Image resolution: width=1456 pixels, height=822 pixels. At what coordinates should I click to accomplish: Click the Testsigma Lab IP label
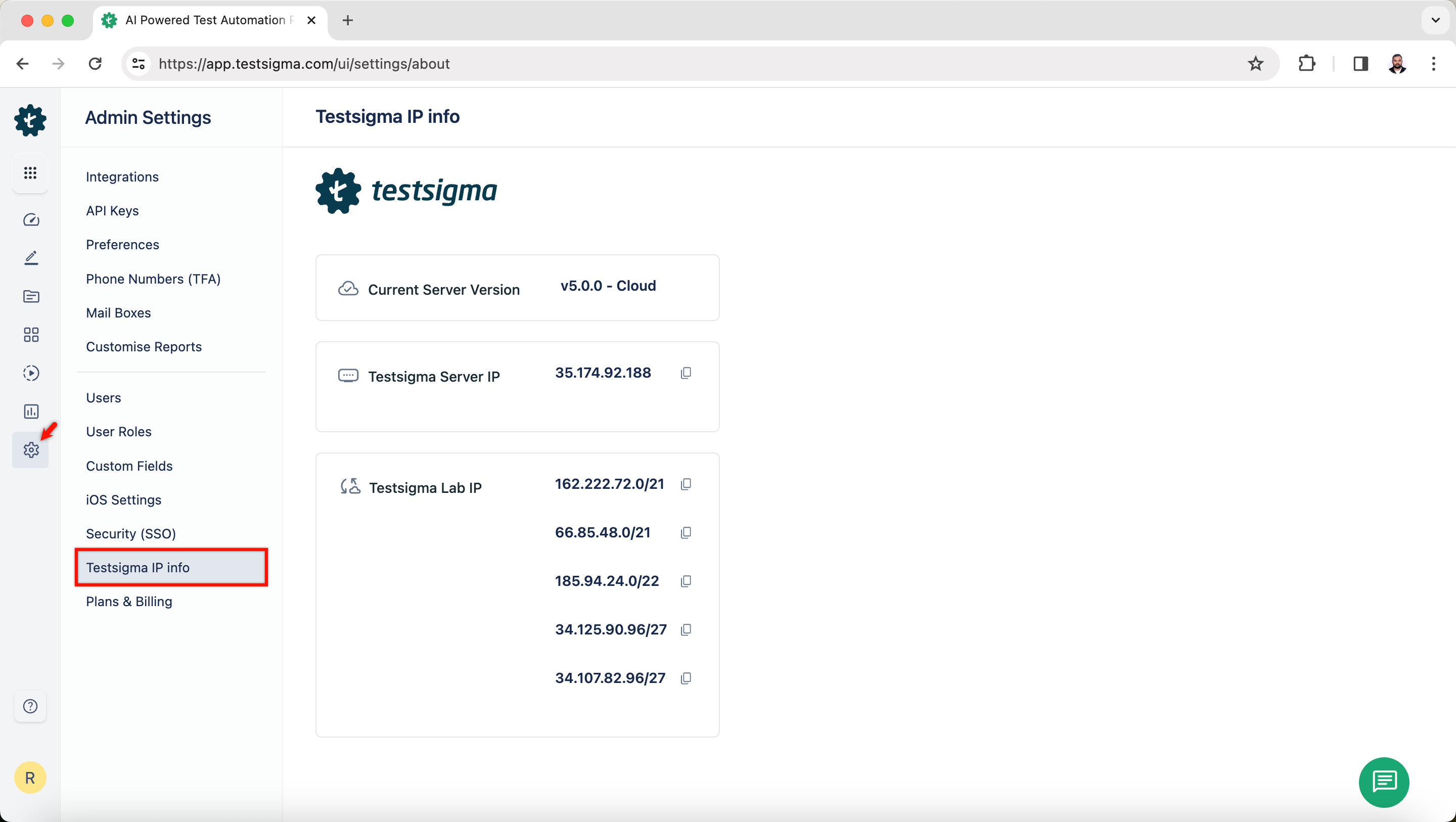[425, 488]
